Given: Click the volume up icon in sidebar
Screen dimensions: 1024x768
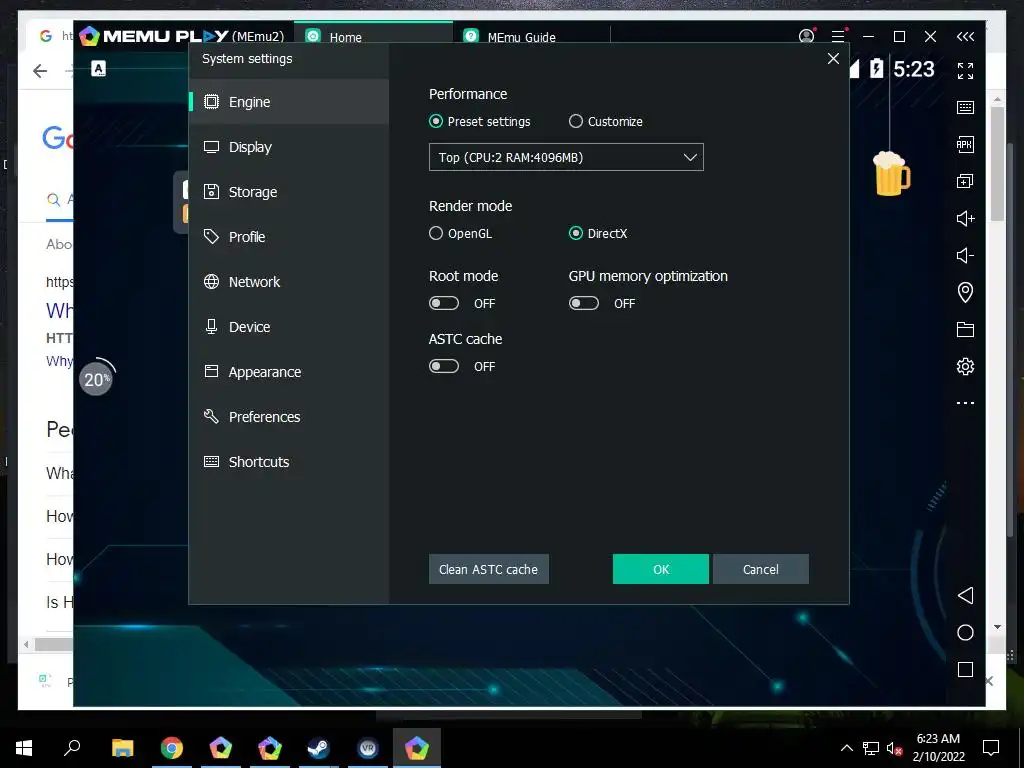Looking at the screenshot, I should [965, 218].
